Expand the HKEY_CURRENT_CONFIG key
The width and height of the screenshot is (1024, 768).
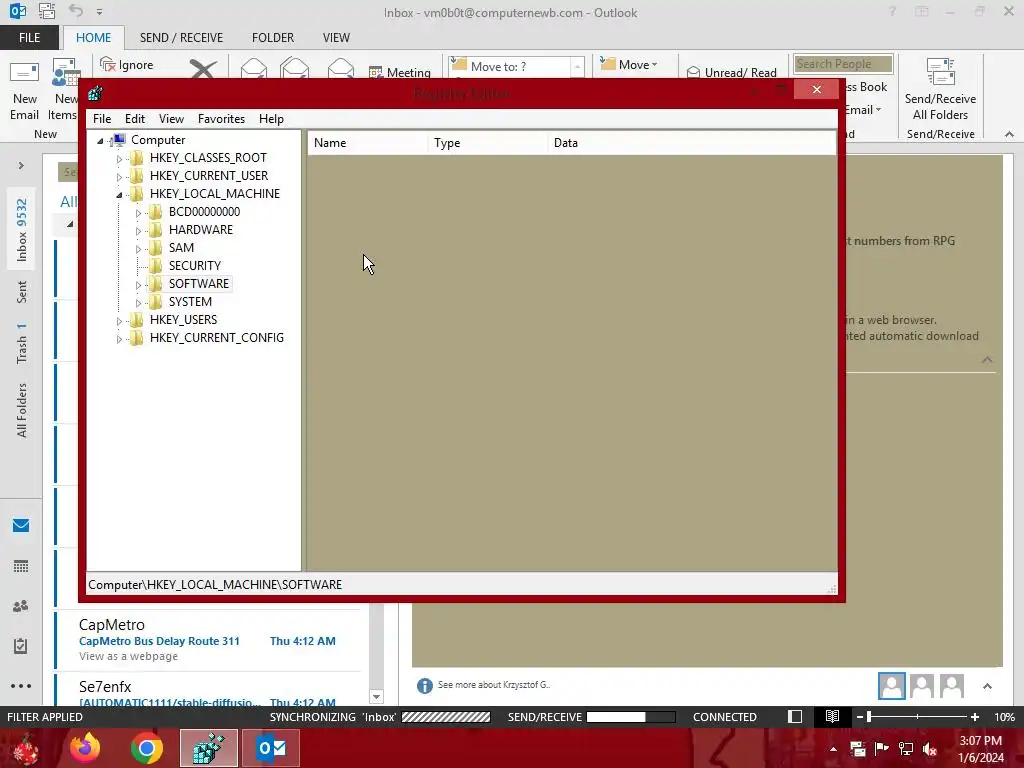pyautogui.click(x=119, y=339)
